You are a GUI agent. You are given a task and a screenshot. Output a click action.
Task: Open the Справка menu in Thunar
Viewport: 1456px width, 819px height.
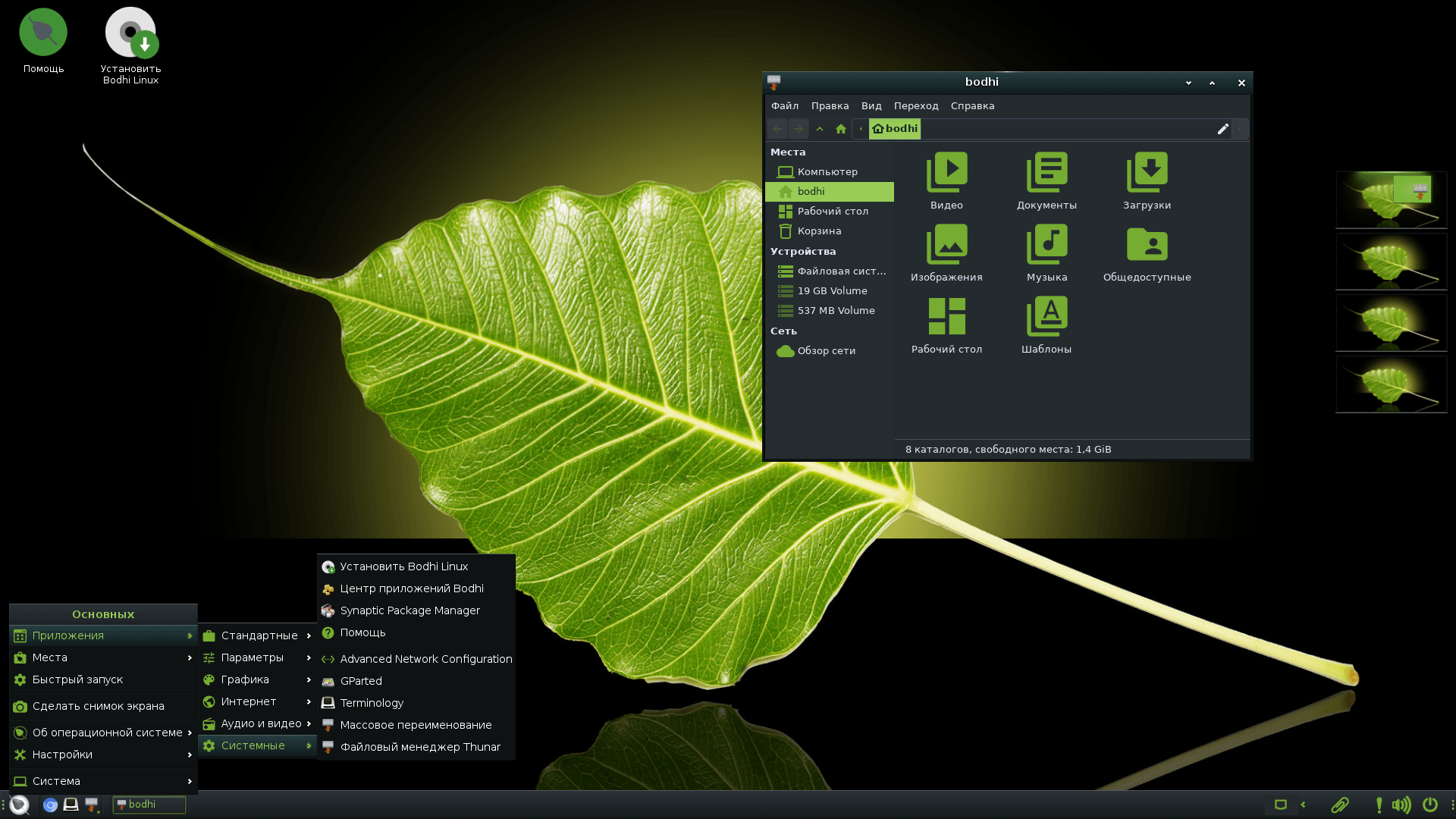[972, 106]
